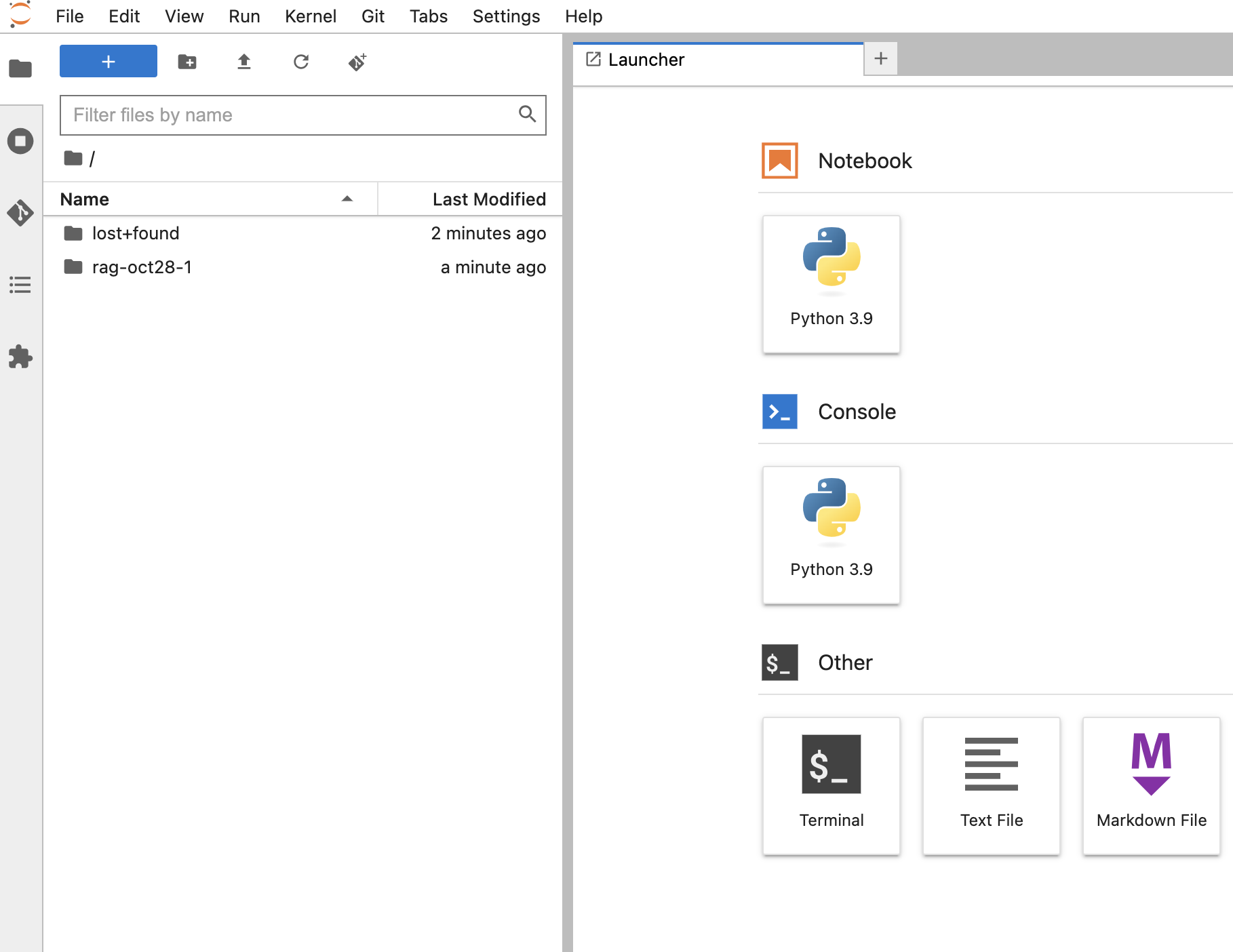Launch Python 3.9 Console

pyautogui.click(x=831, y=535)
